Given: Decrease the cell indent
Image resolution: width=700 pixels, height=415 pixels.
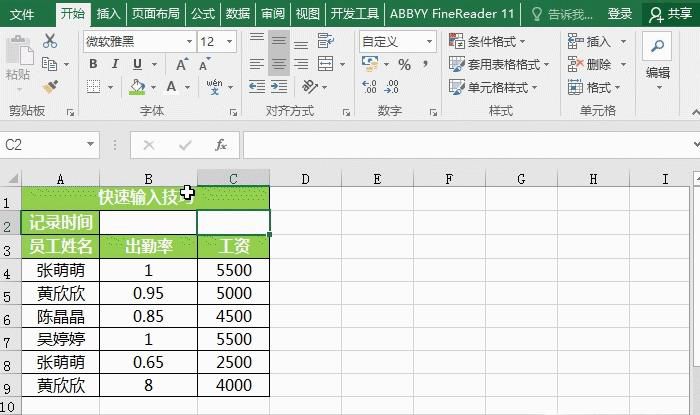Looking at the screenshot, I should click(257, 87).
